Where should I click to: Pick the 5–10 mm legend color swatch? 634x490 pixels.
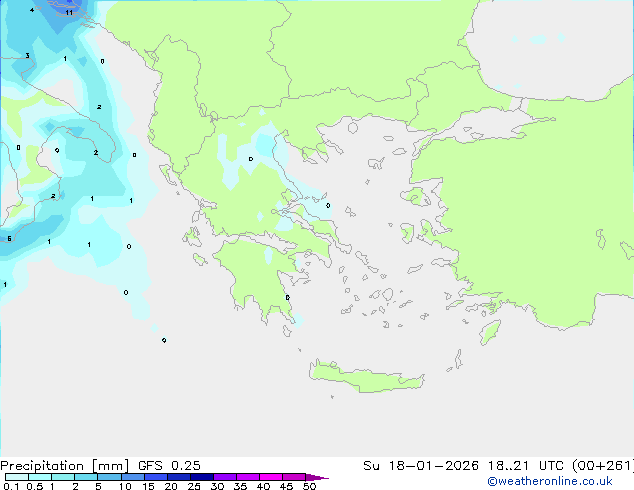pos(109,477)
